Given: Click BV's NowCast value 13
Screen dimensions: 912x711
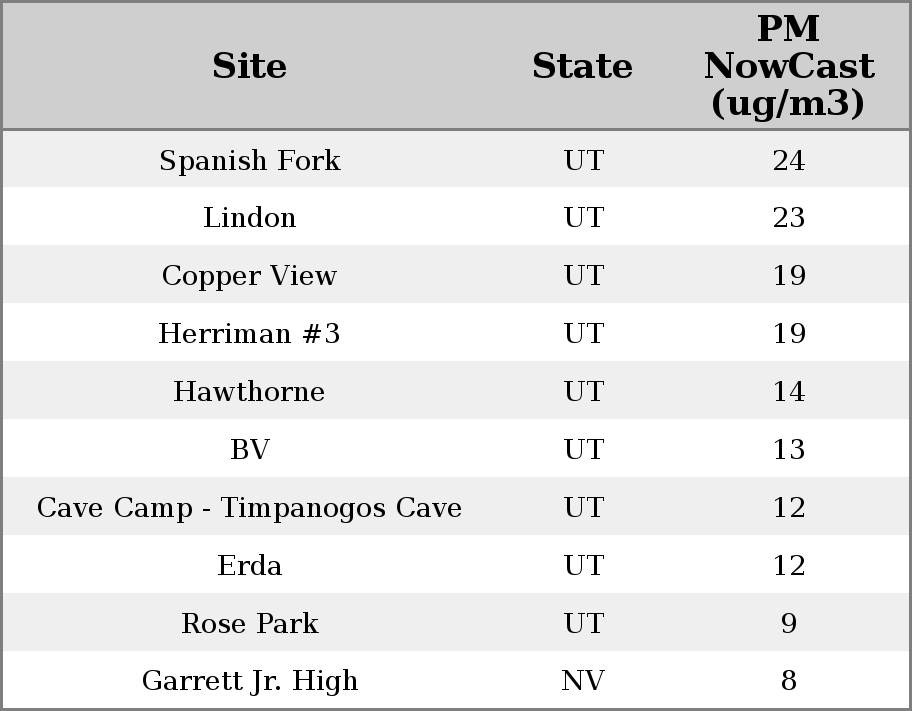Looking at the screenshot, I should 788,450.
